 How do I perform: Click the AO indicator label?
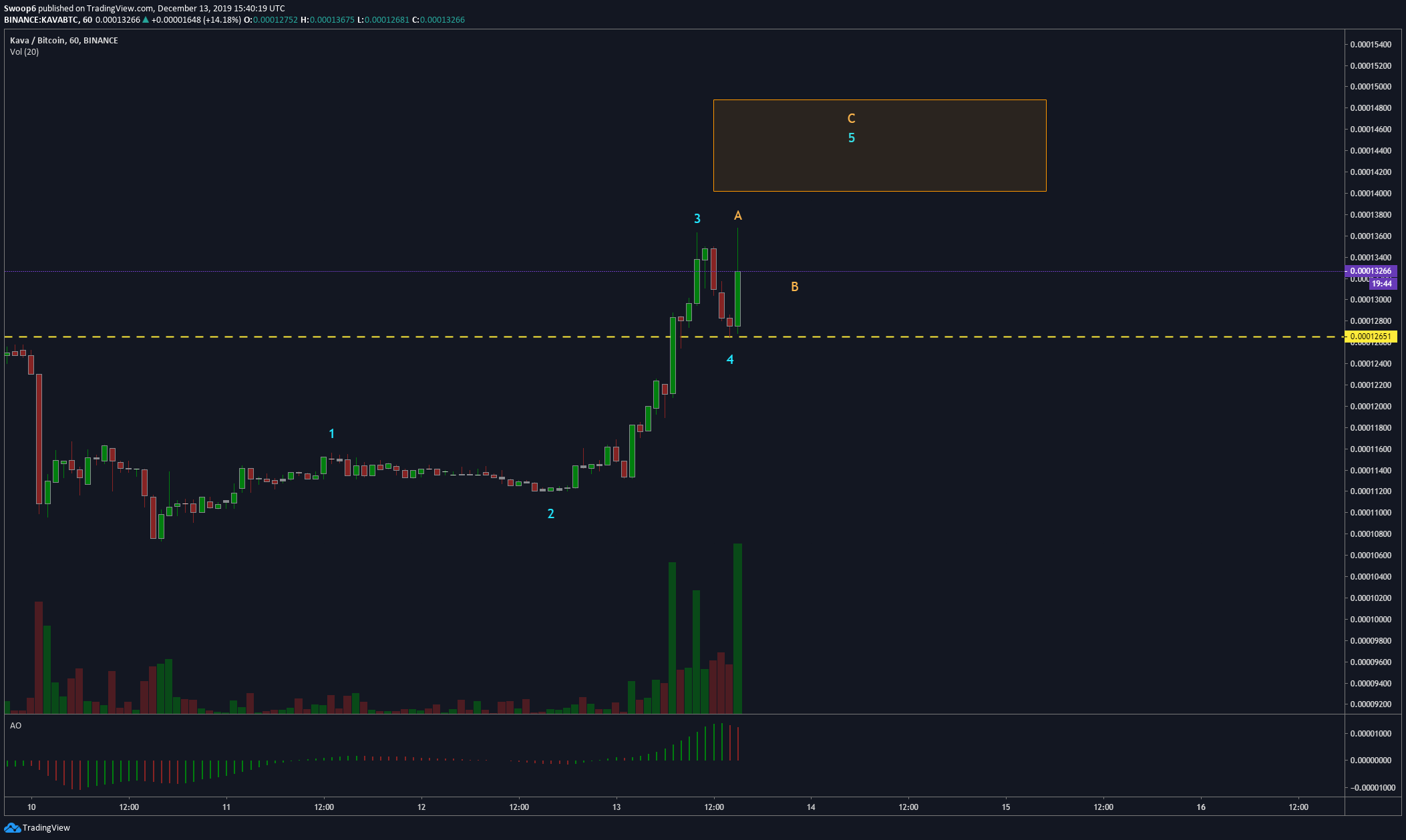pos(15,726)
